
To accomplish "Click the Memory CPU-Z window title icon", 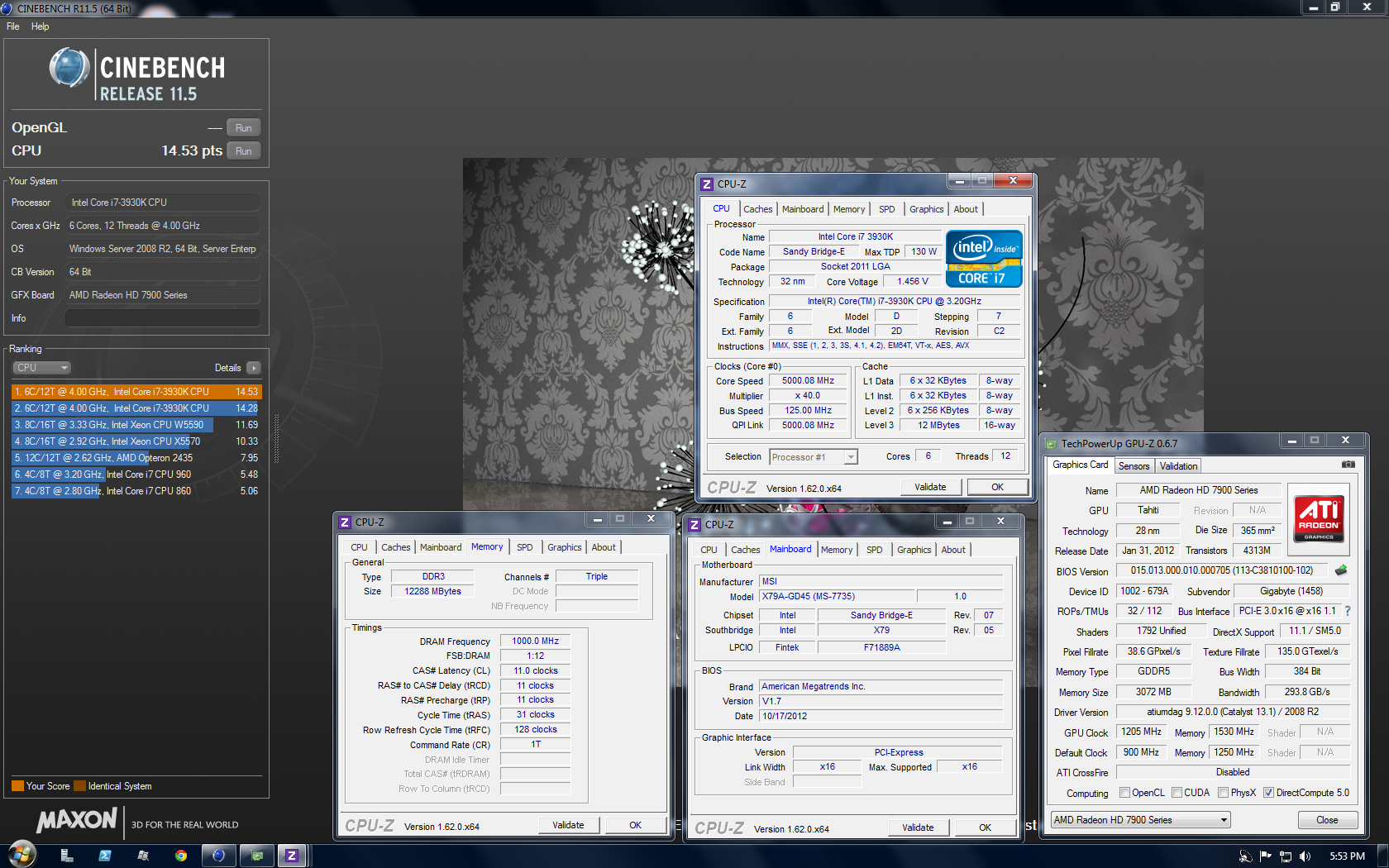I will pyautogui.click(x=346, y=522).
